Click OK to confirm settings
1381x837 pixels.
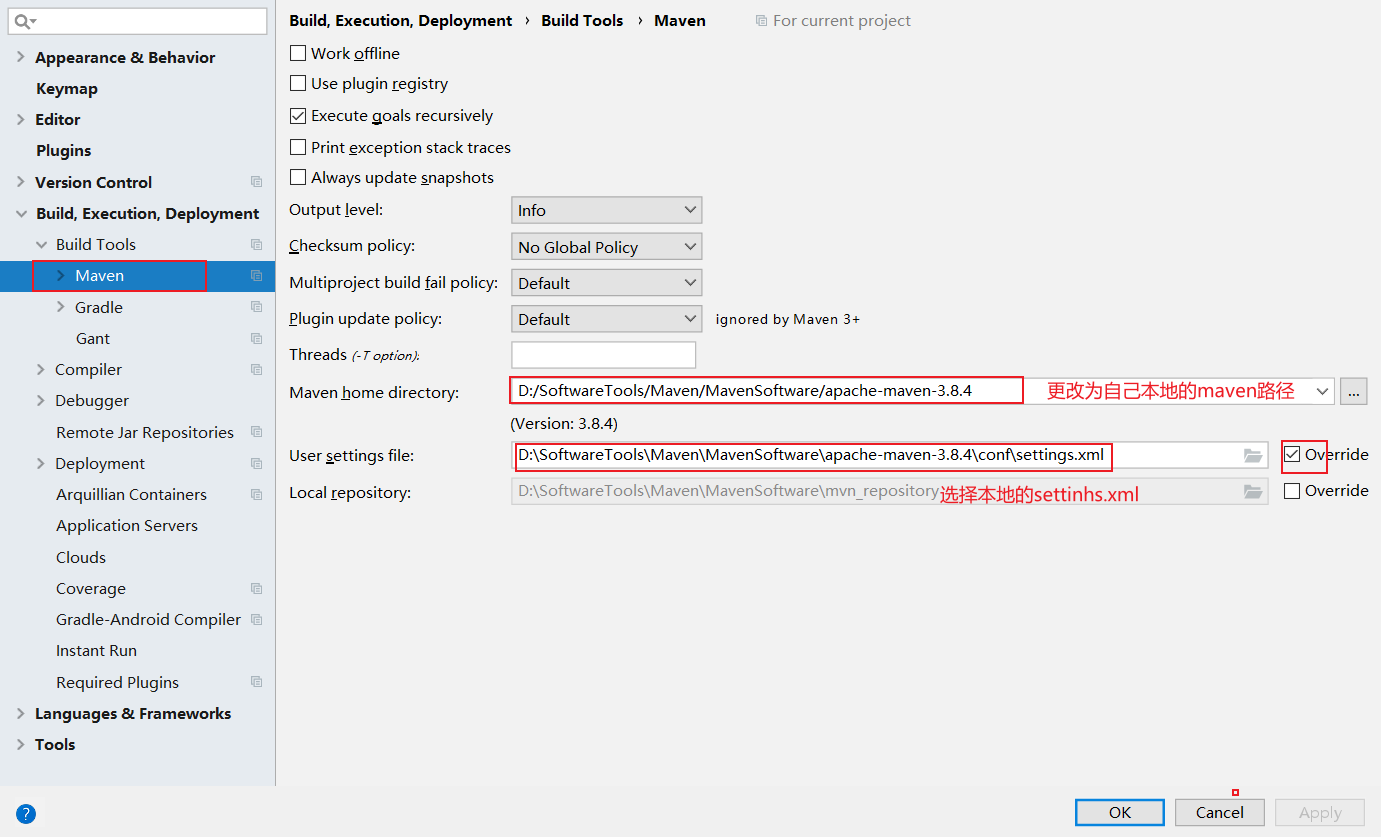[1120, 812]
